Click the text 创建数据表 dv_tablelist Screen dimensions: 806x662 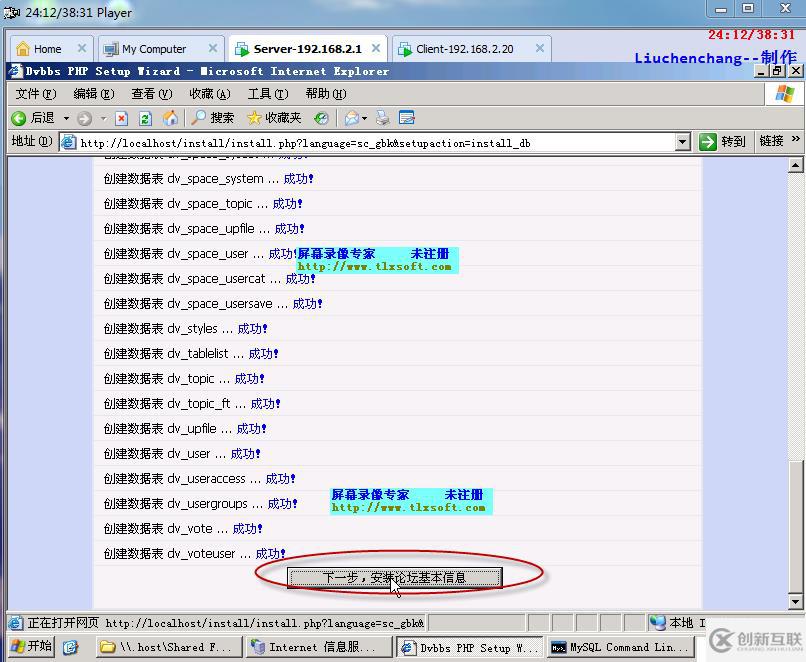(166, 354)
